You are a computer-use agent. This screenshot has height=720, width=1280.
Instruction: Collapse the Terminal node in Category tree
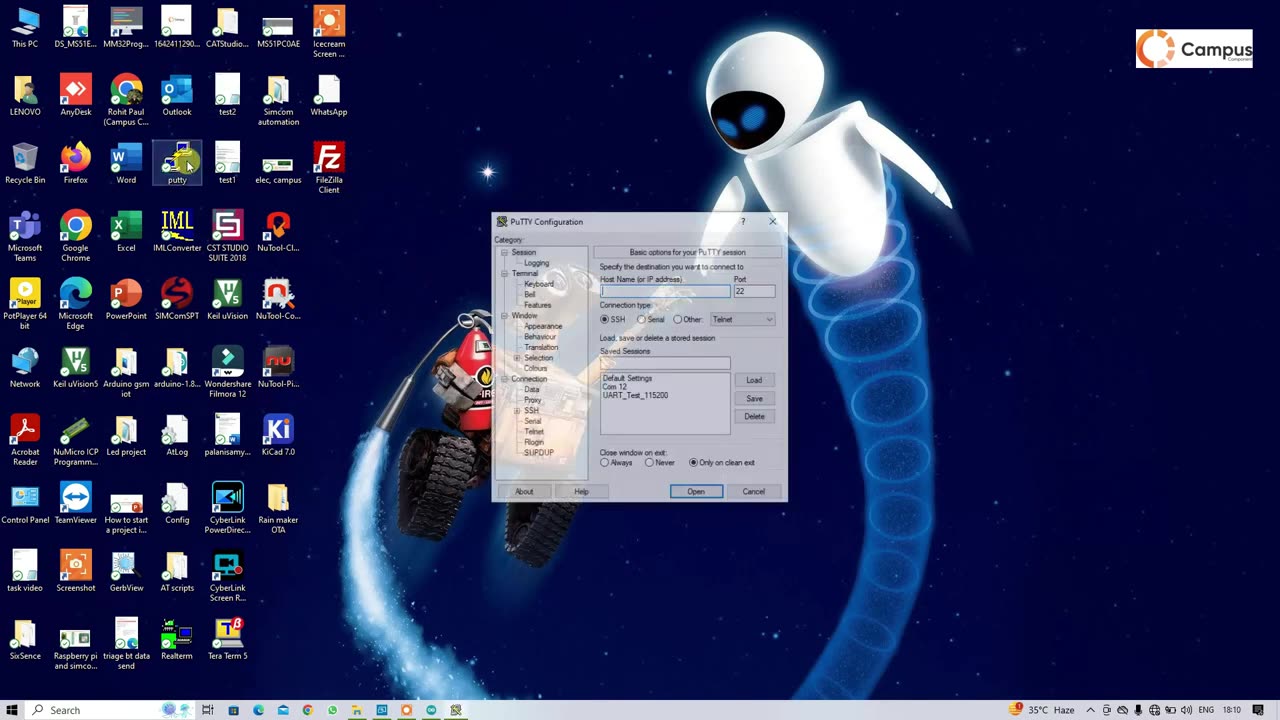[505, 274]
